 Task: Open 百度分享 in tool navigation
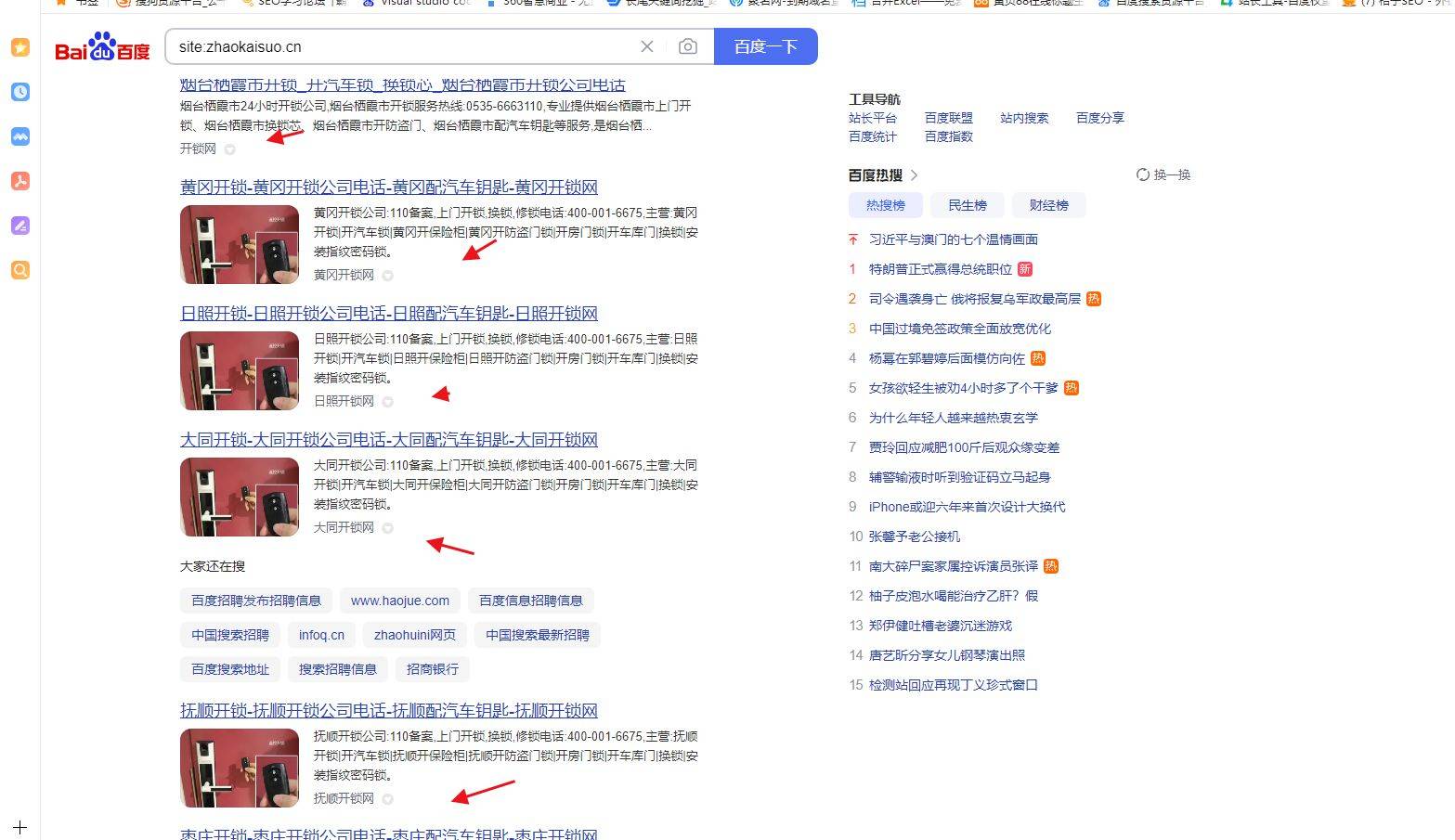[1100, 118]
